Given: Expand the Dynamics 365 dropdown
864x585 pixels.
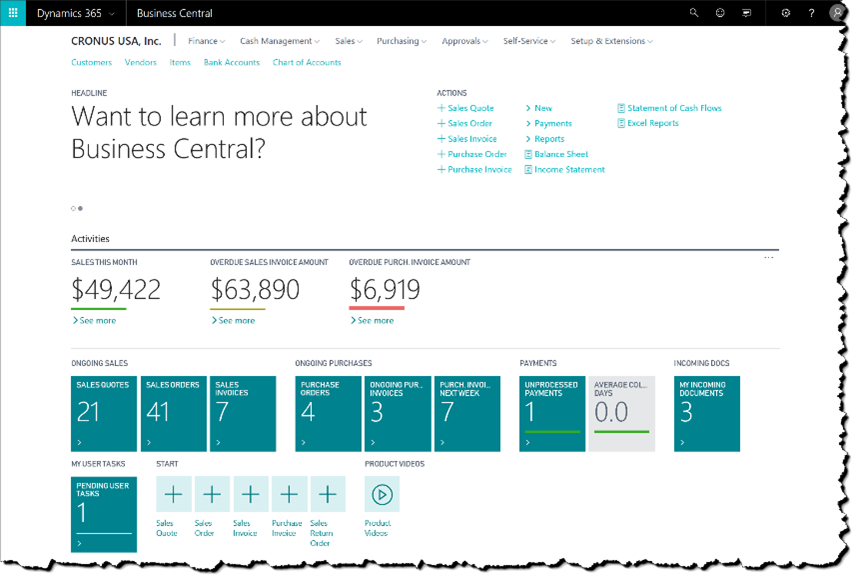Looking at the screenshot, I should pyautogui.click(x=76, y=13).
